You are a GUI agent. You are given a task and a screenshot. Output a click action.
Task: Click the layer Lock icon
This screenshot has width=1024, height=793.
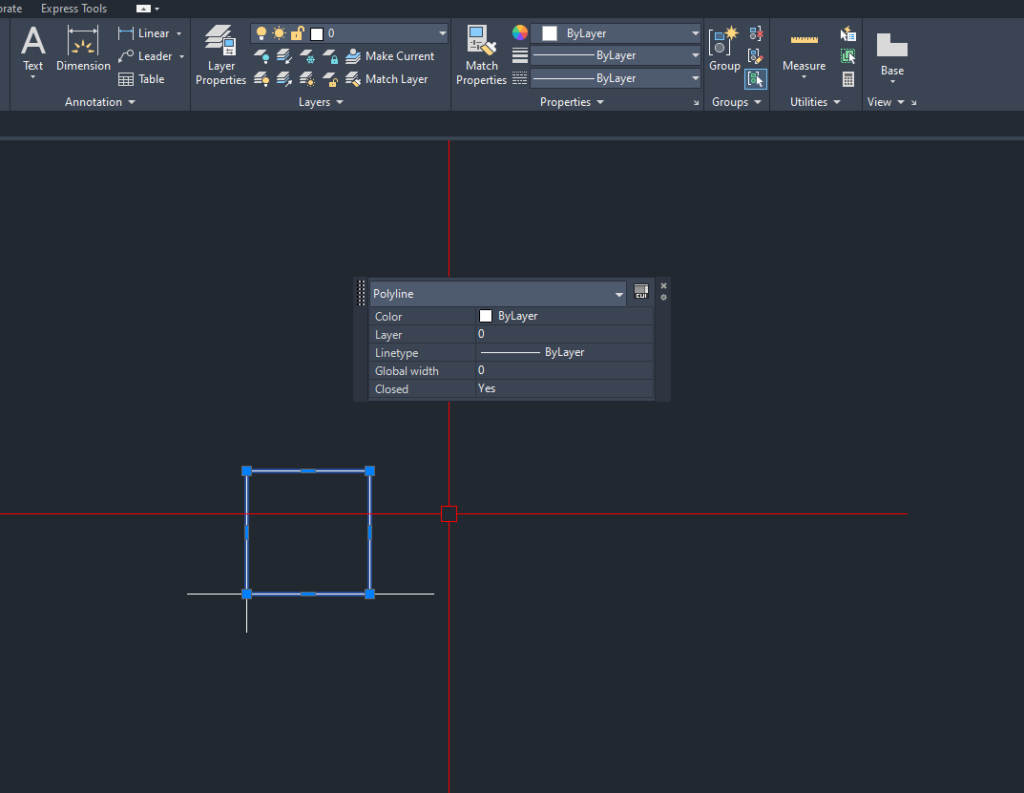point(330,56)
